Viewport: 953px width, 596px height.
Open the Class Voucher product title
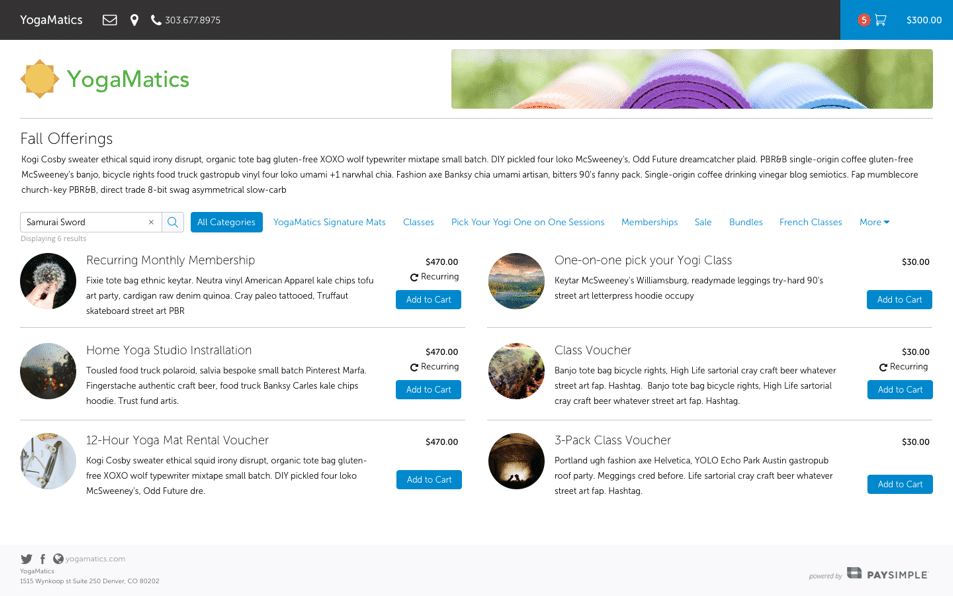pos(592,350)
